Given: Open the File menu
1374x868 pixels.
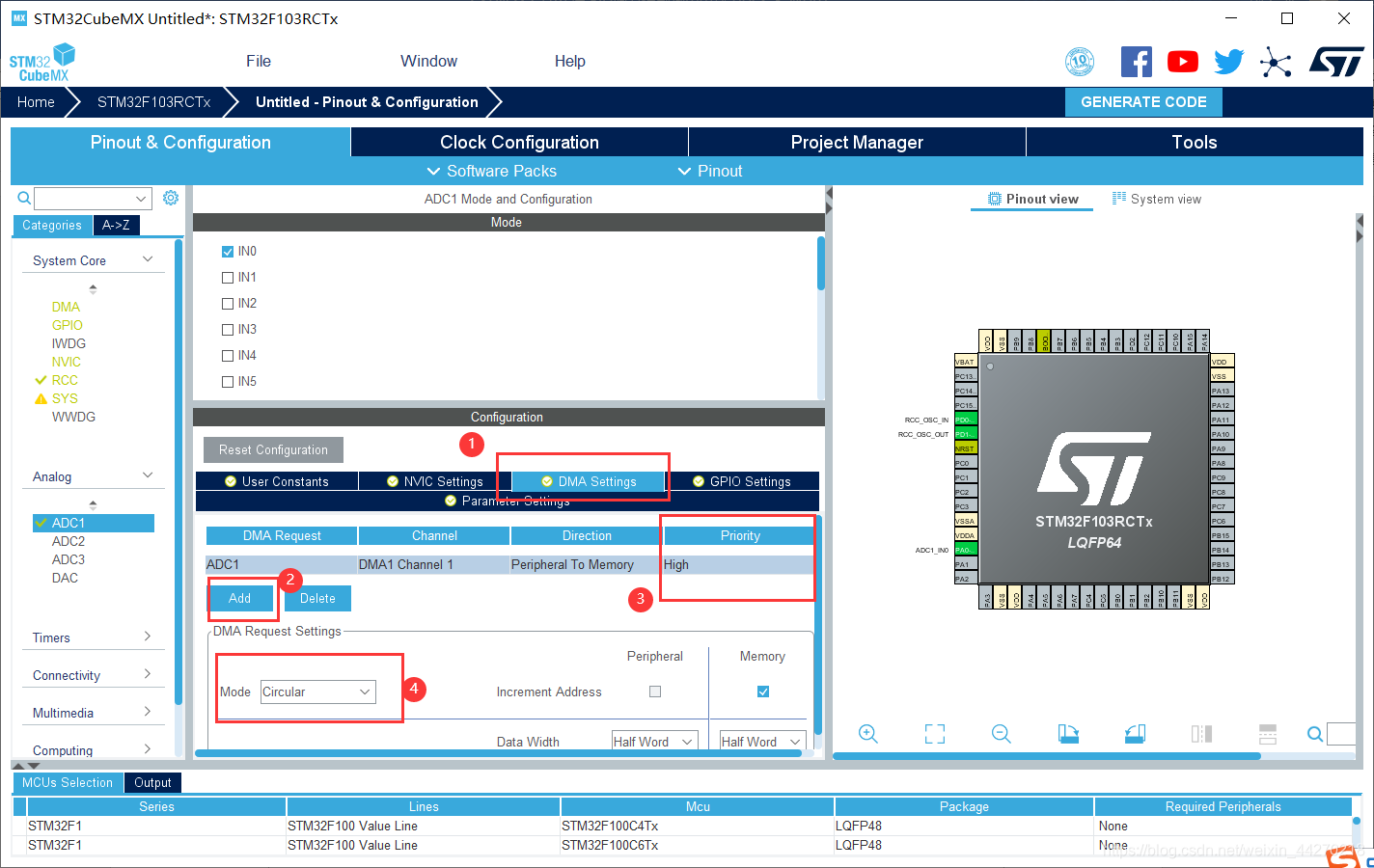Looking at the screenshot, I should tap(259, 61).
